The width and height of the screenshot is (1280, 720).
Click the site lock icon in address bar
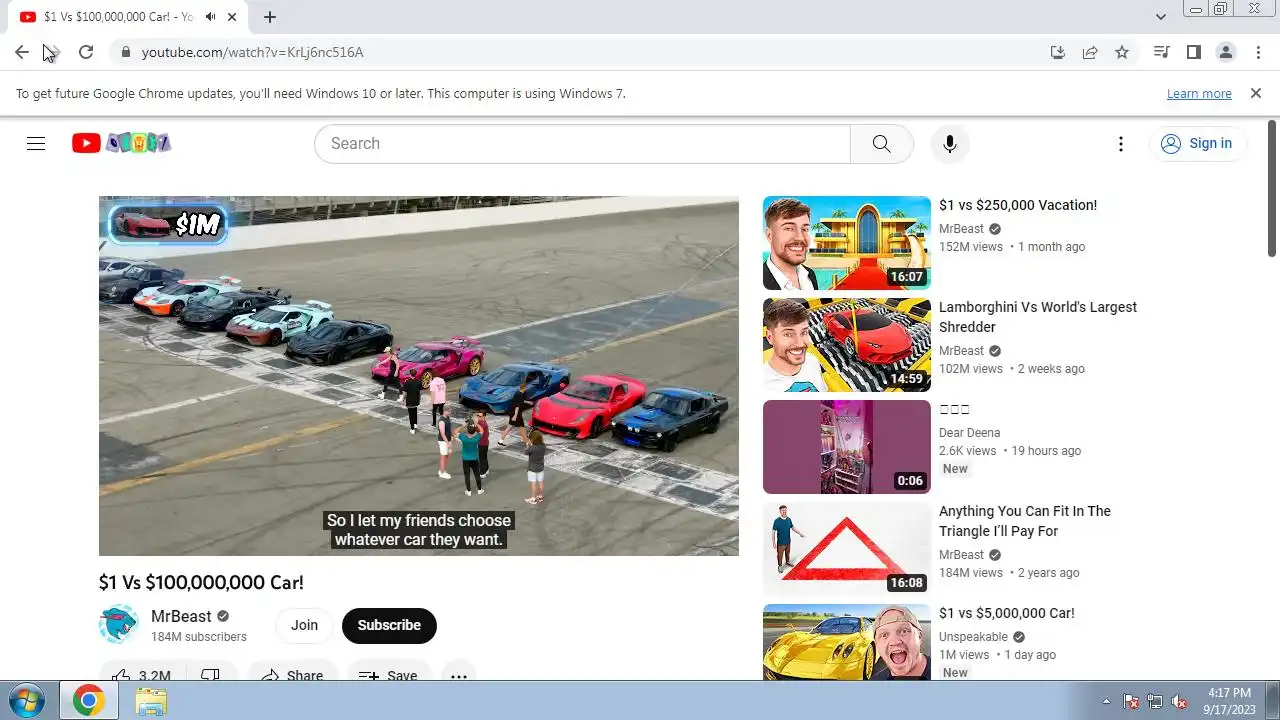click(126, 52)
